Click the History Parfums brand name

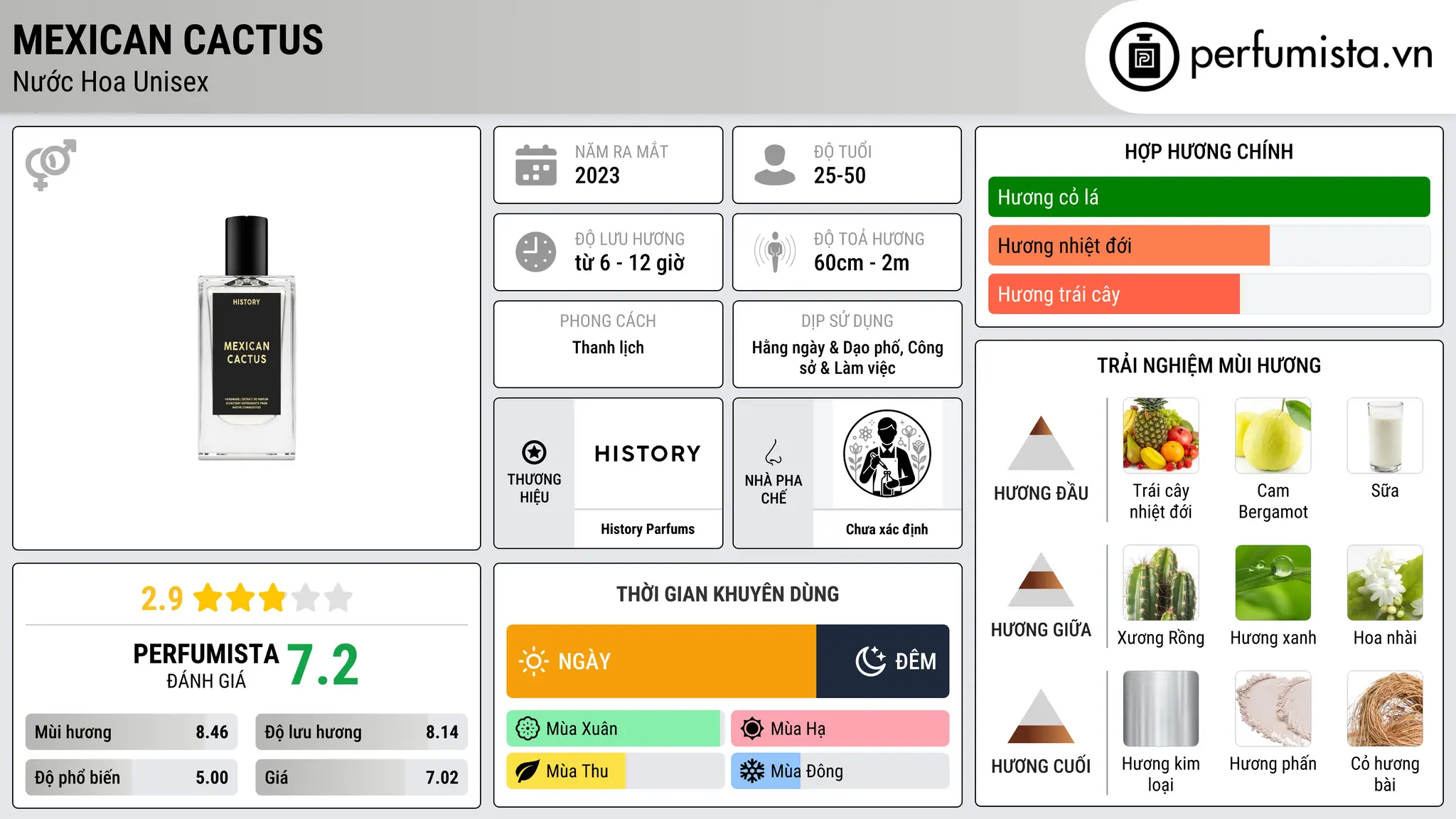pyautogui.click(x=648, y=529)
